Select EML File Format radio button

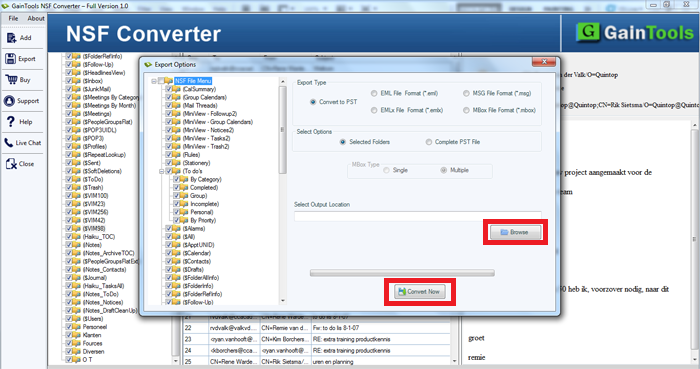click(x=374, y=93)
